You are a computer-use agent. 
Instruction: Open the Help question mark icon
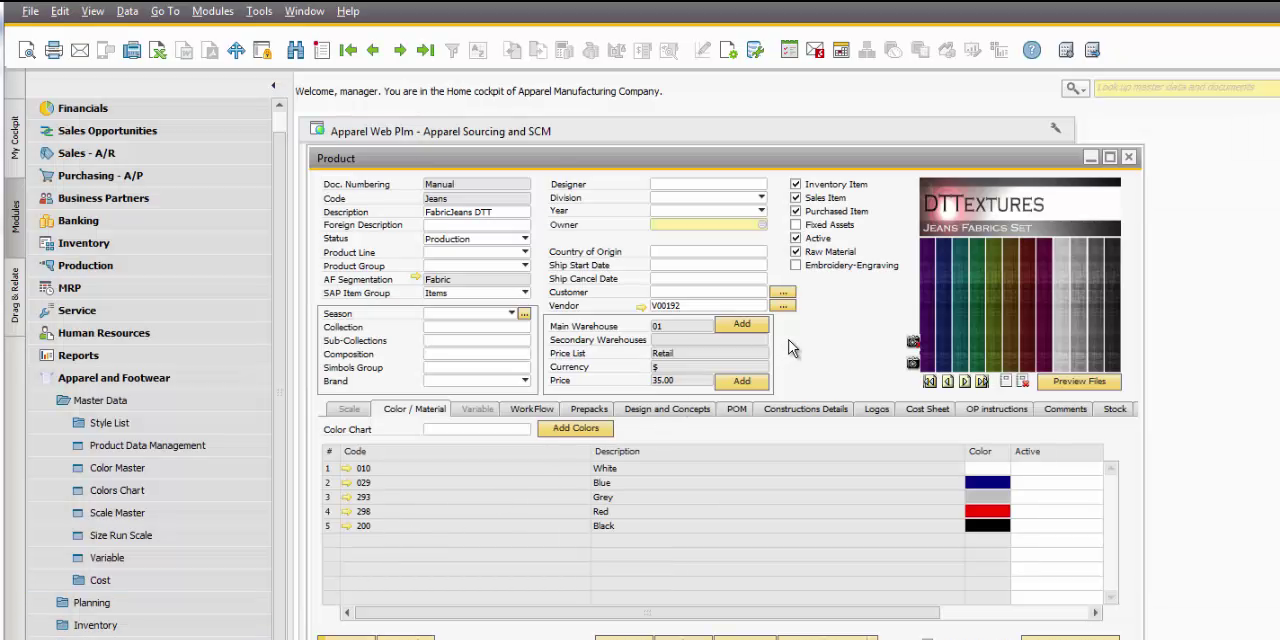(x=1032, y=50)
